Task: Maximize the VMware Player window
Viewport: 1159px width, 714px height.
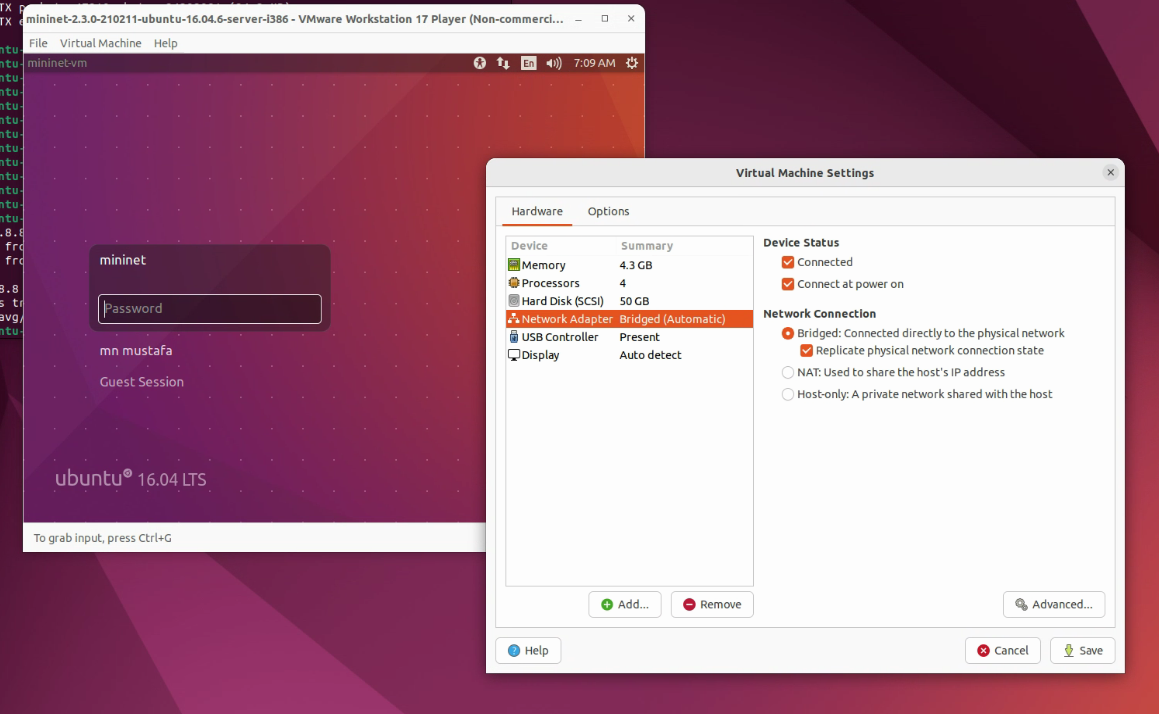Action: point(605,18)
